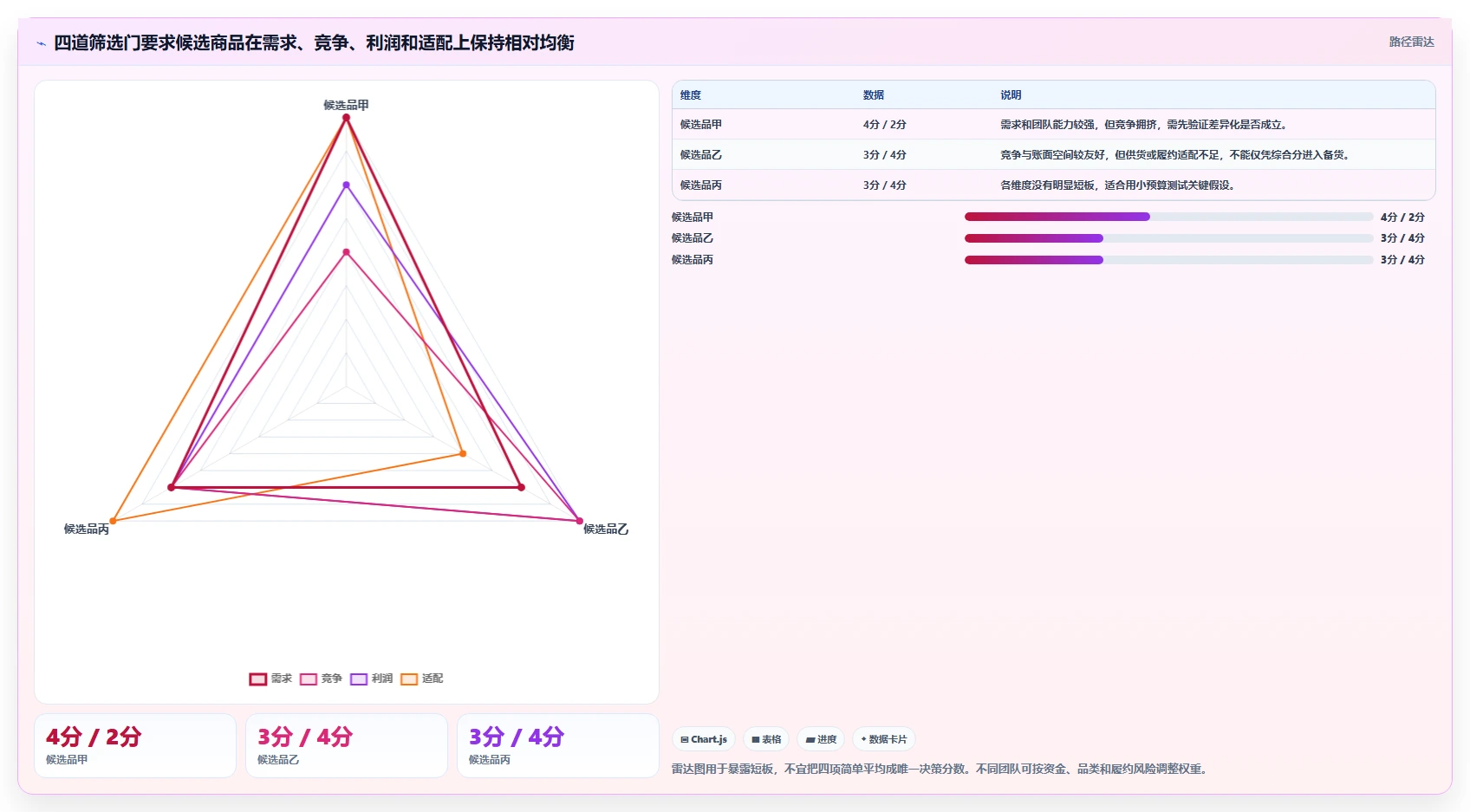Click the 进度 chip
This screenshot has width=1470, height=812.
821,739
